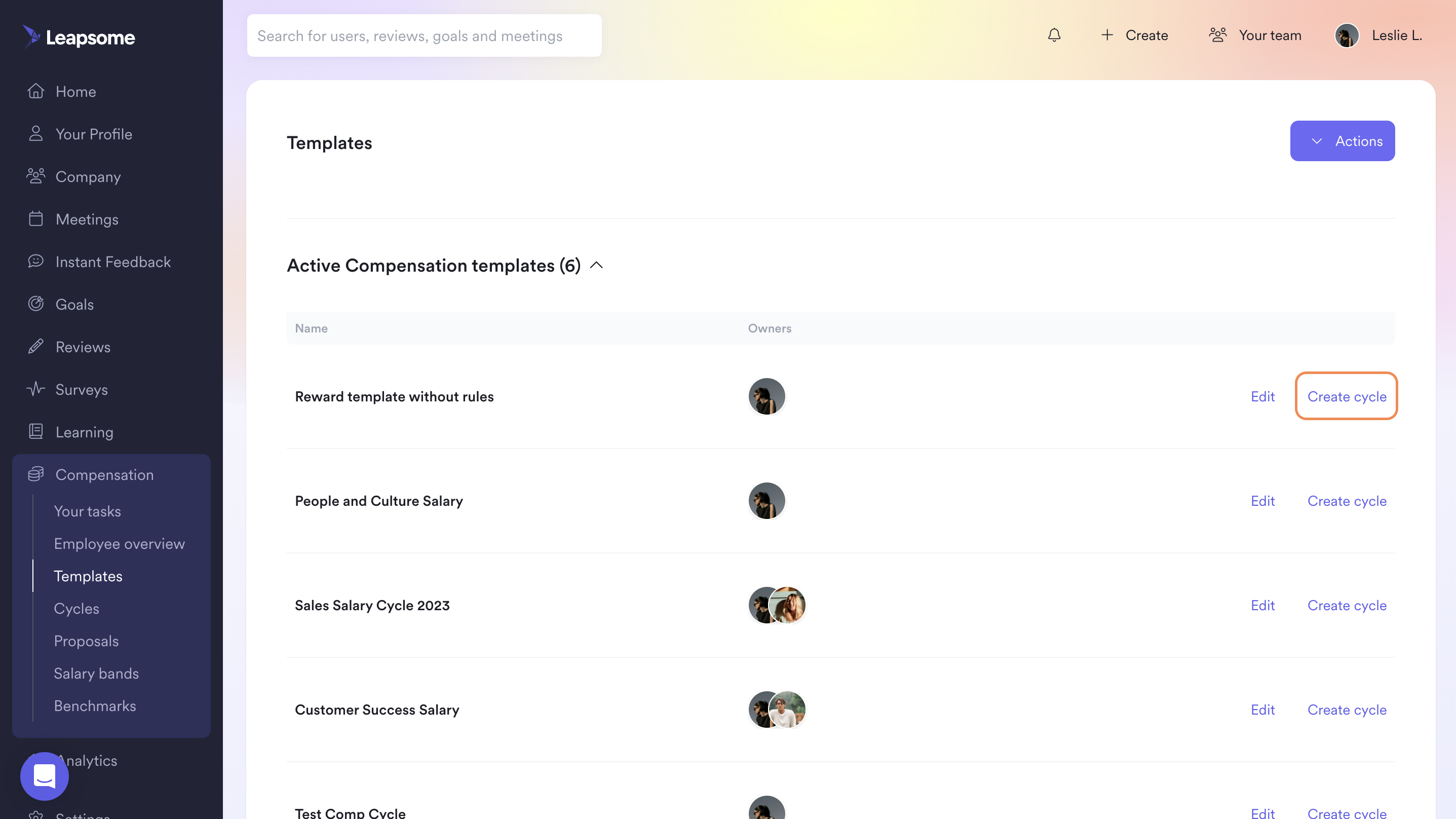Select the Goals target icon
Viewport: 1456px width, 819px height.
35,304
